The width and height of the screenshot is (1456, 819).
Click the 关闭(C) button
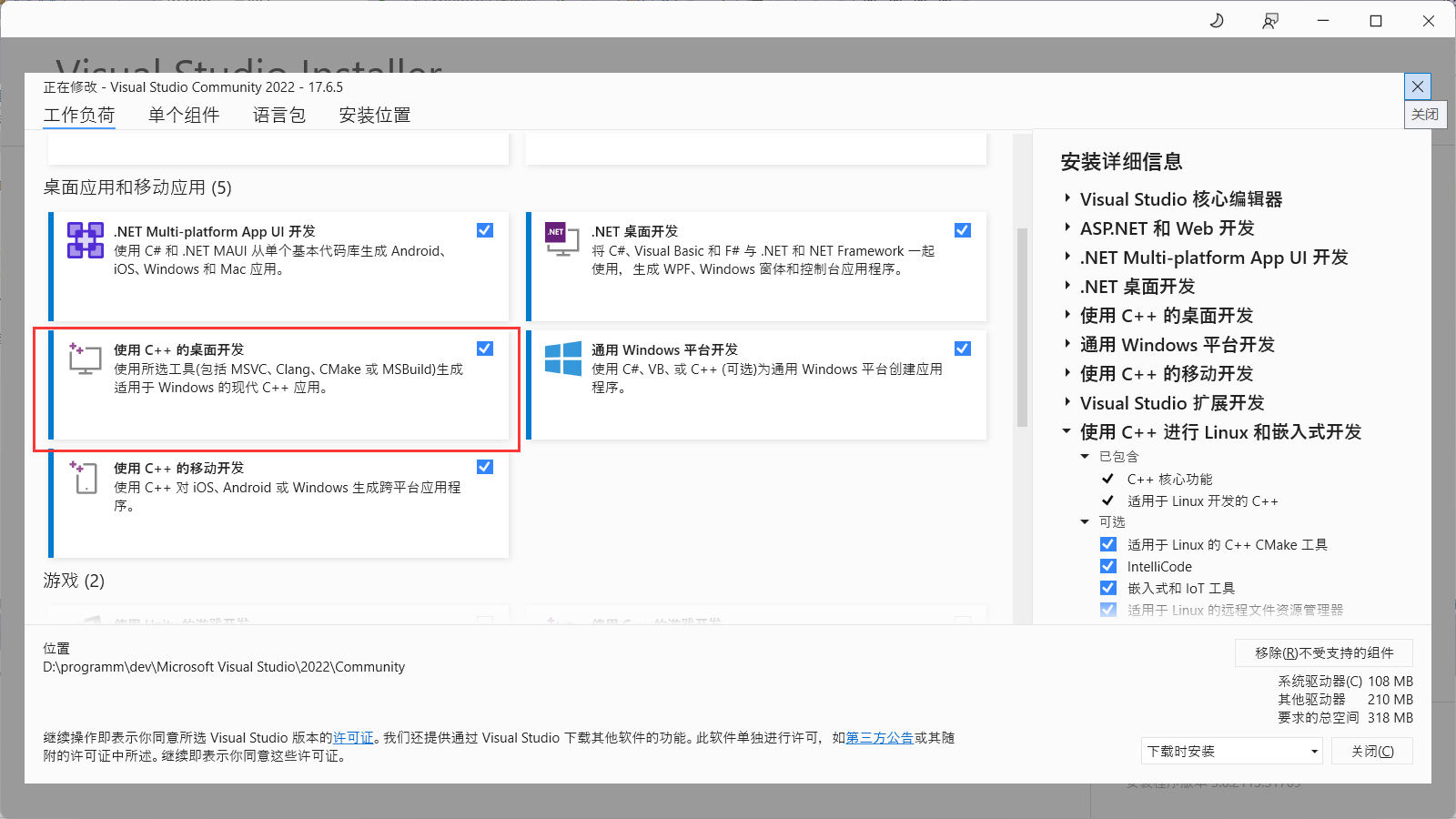click(1372, 751)
